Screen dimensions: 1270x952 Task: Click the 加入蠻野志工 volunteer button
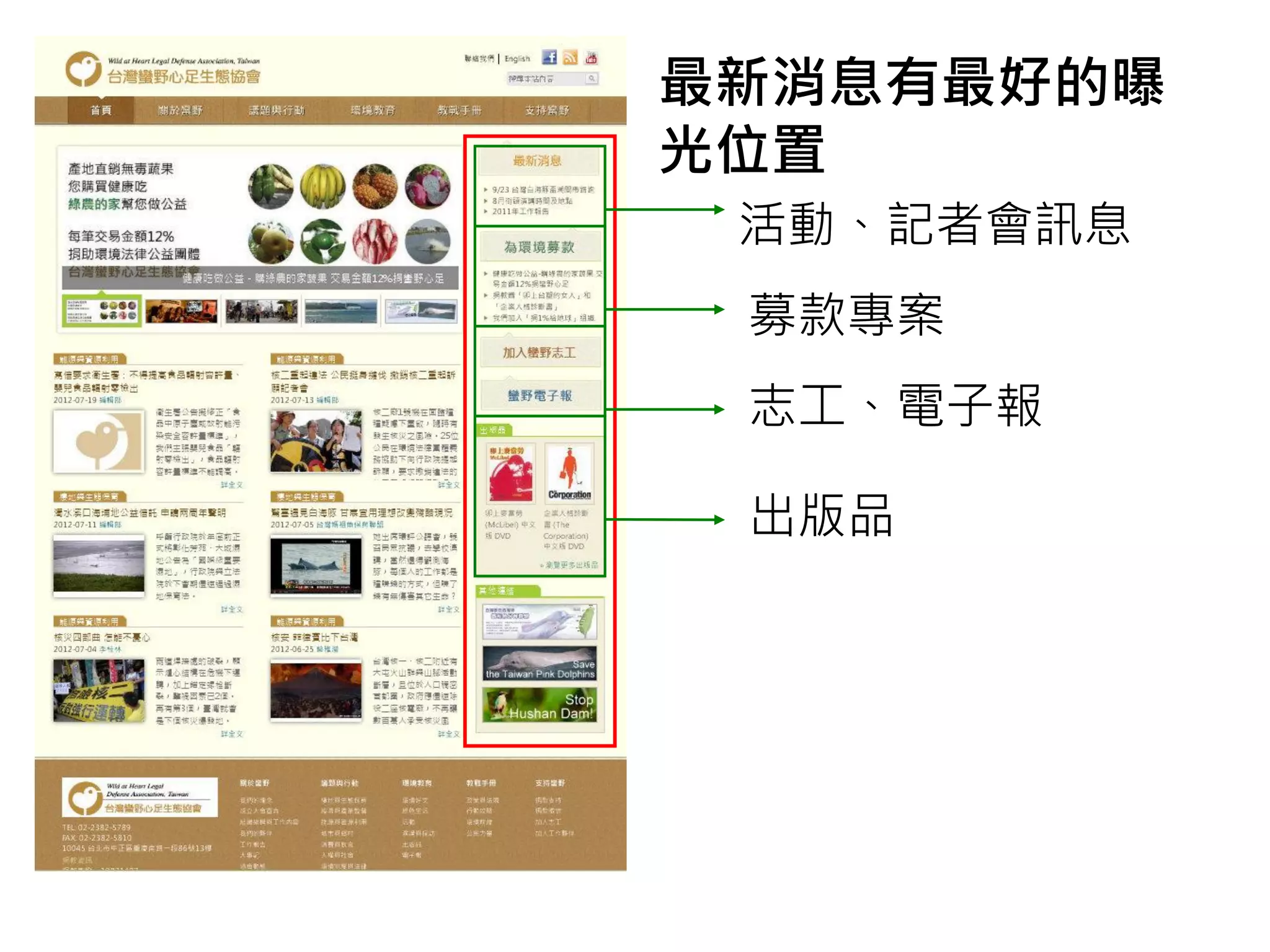[x=540, y=353]
